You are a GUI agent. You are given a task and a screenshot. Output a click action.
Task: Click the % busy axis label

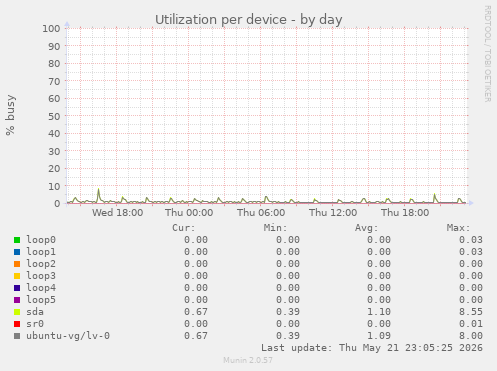[x=10, y=115]
